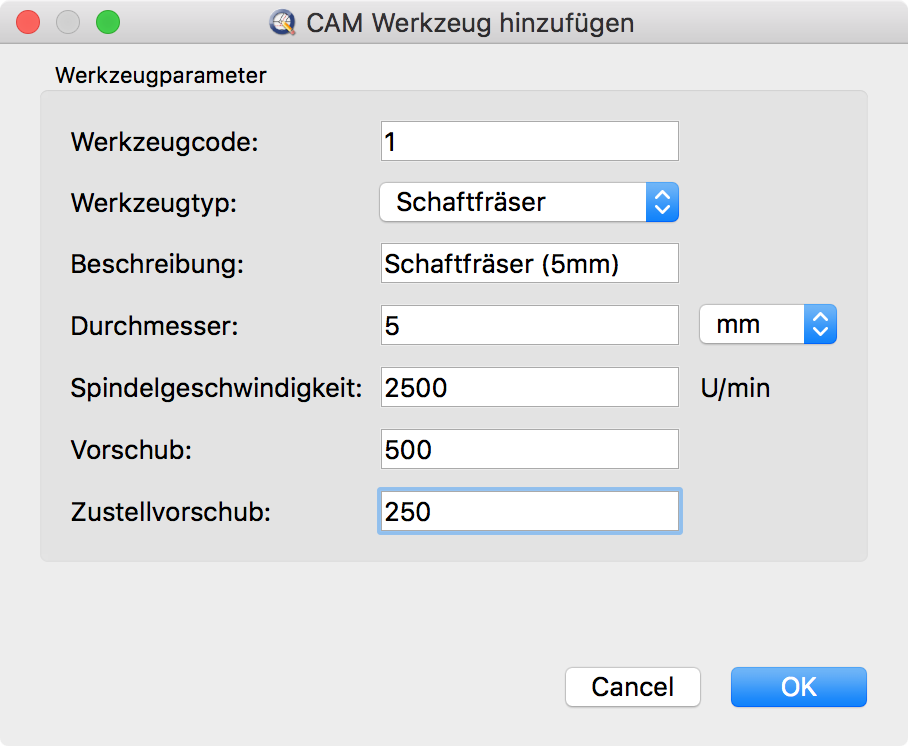Focus the Zustellvorschub input field
Screen dimensions: 908x746
pyautogui.click(x=529, y=511)
